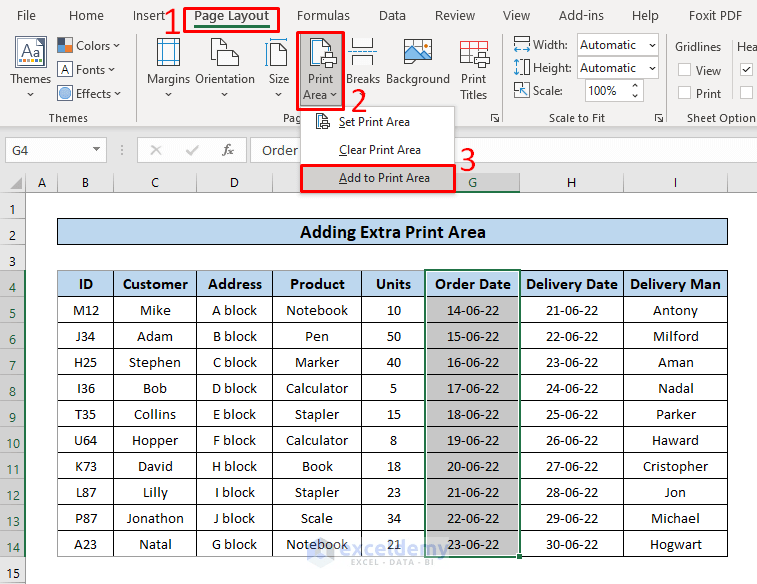Click the Insert Function fx icon
The width and height of the screenshot is (757, 584).
coord(228,151)
